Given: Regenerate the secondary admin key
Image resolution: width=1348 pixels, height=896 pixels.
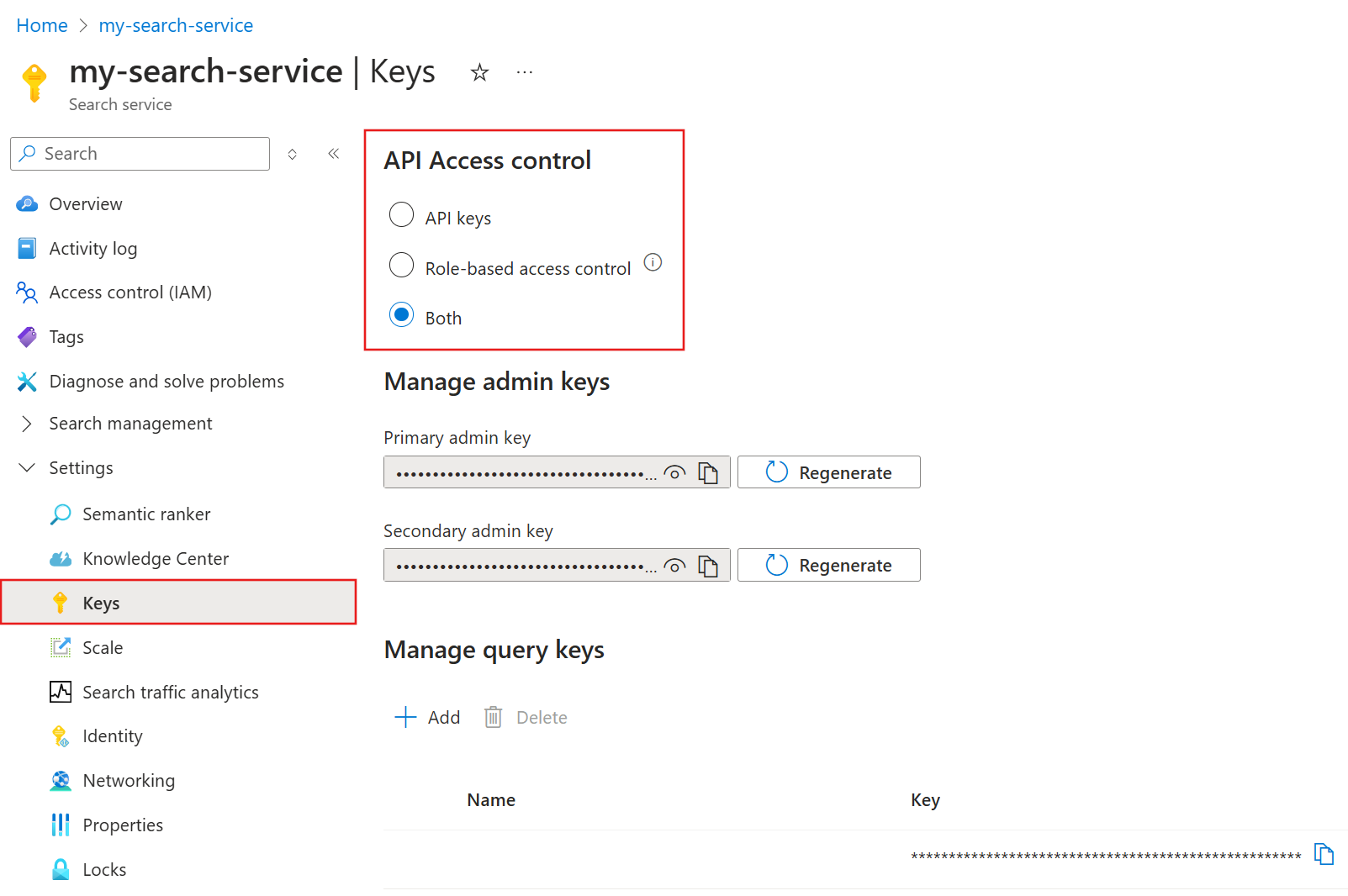Looking at the screenshot, I should pos(828,564).
